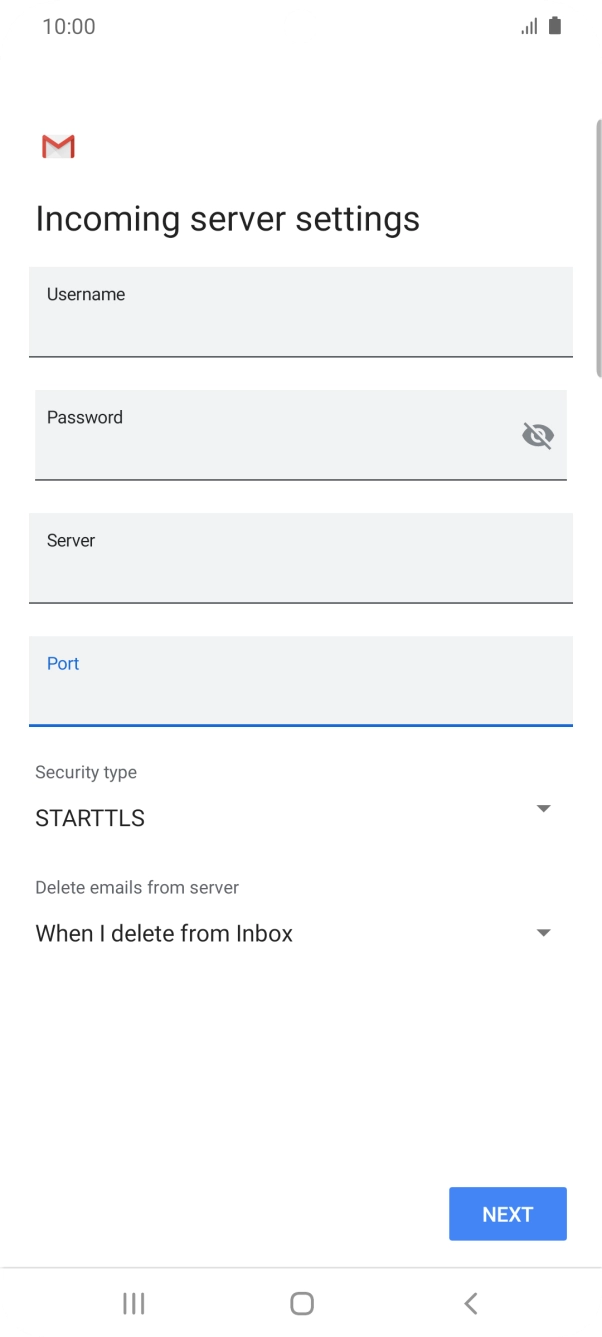This screenshot has width=602, height=1337.
Task: Select the Incoming server settings heading
Action: tap(227, 218)
